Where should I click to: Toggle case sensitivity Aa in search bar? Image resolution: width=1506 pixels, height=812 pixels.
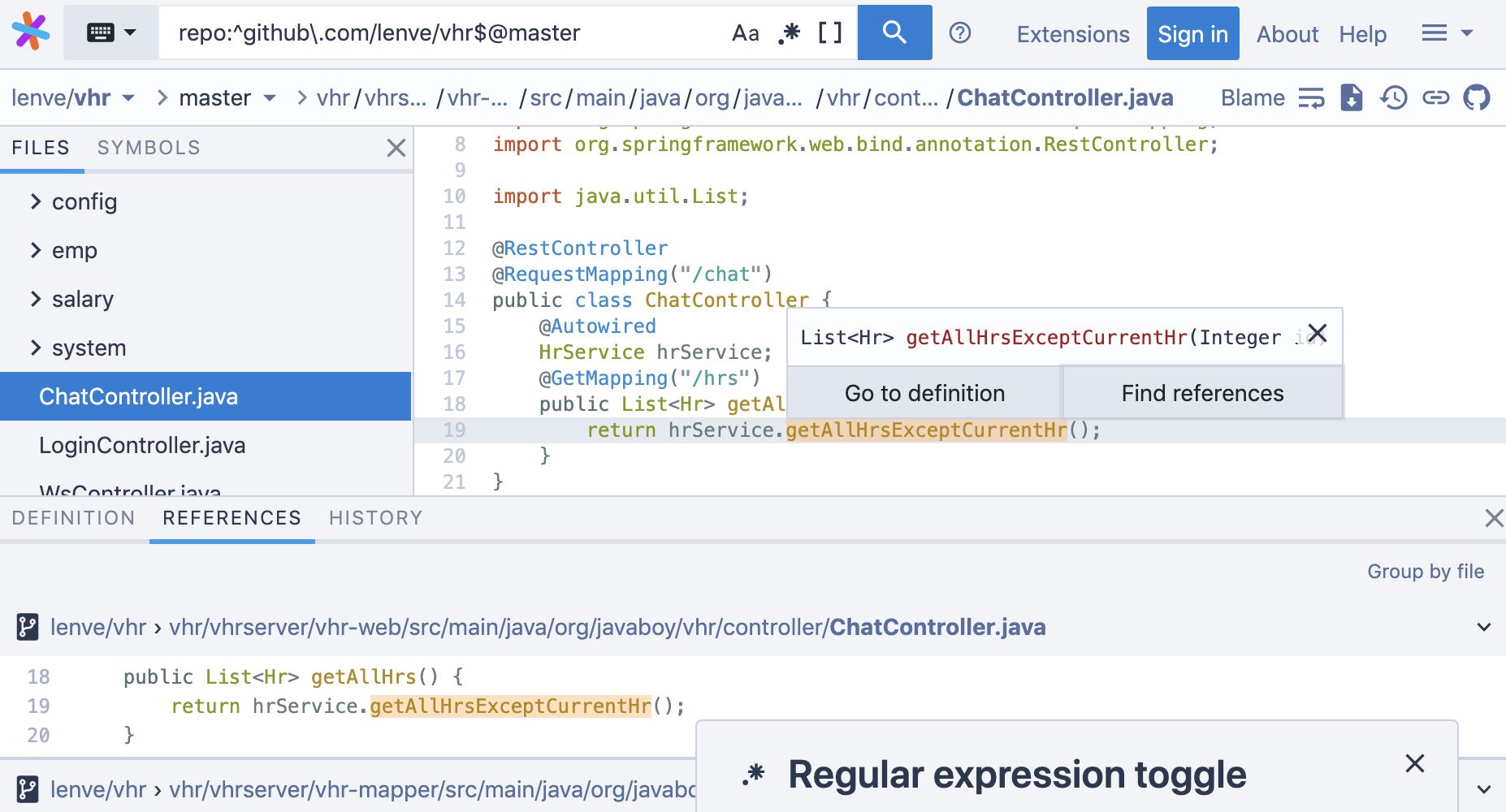tap(745, 33)
